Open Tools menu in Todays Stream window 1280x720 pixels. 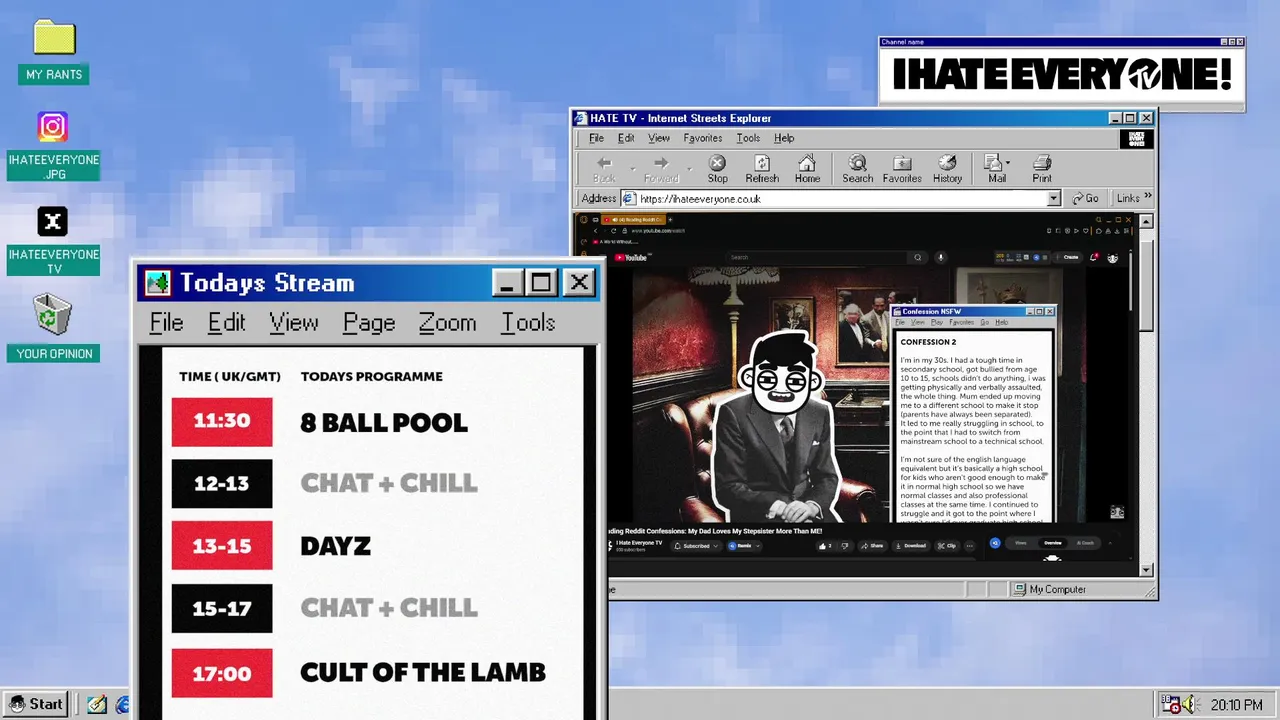coord(528,323)
